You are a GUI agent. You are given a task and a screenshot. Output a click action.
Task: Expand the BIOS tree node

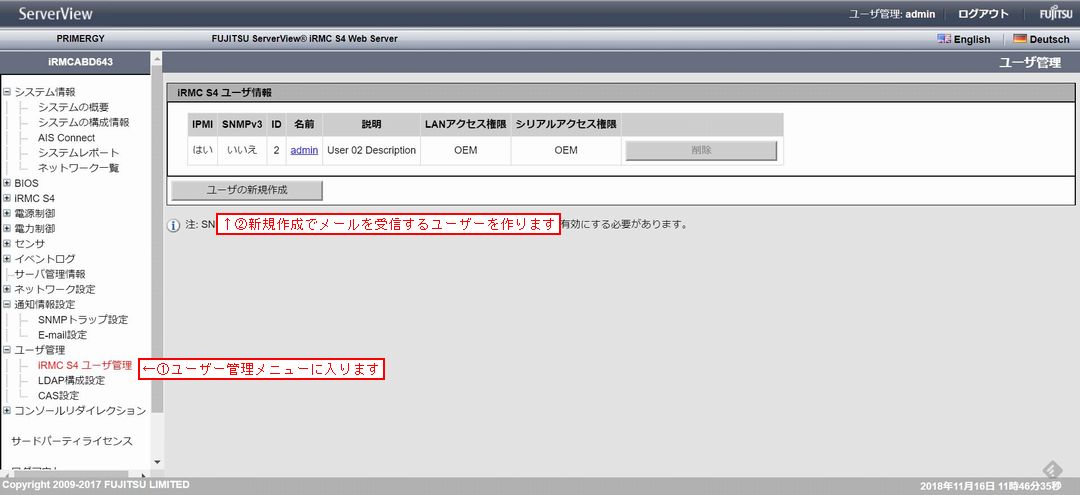pyautogui.click(x=7, y=183)
